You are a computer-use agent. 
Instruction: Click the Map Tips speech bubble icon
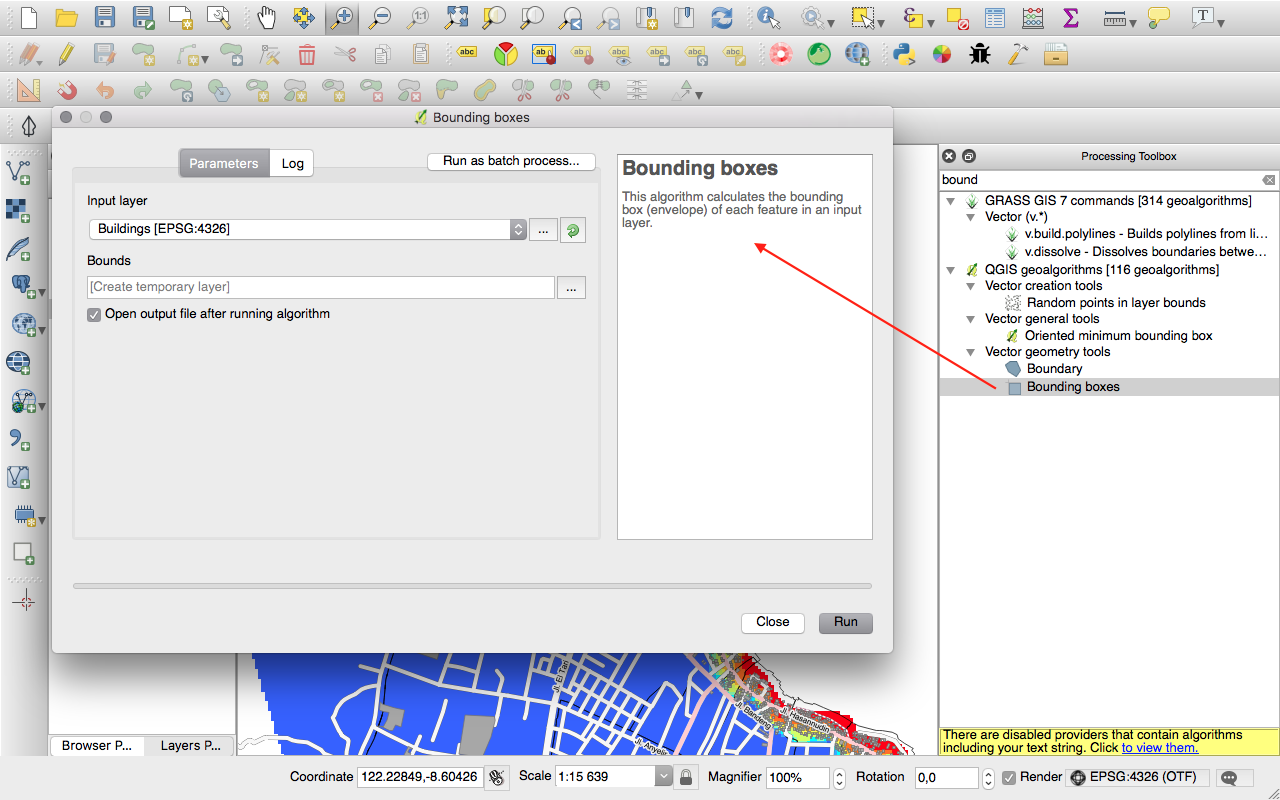[x=1158, y=17]
